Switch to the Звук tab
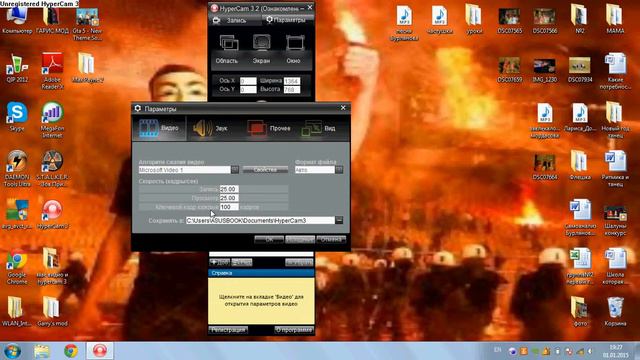The image size is (640, 360). [210, 128]
